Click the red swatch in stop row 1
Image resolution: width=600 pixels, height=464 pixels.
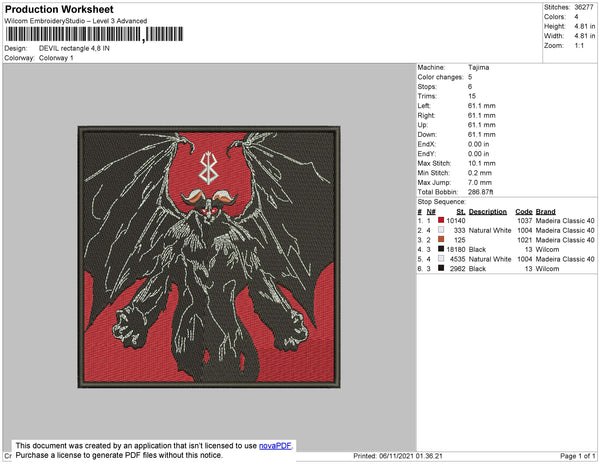click(441, 220)
